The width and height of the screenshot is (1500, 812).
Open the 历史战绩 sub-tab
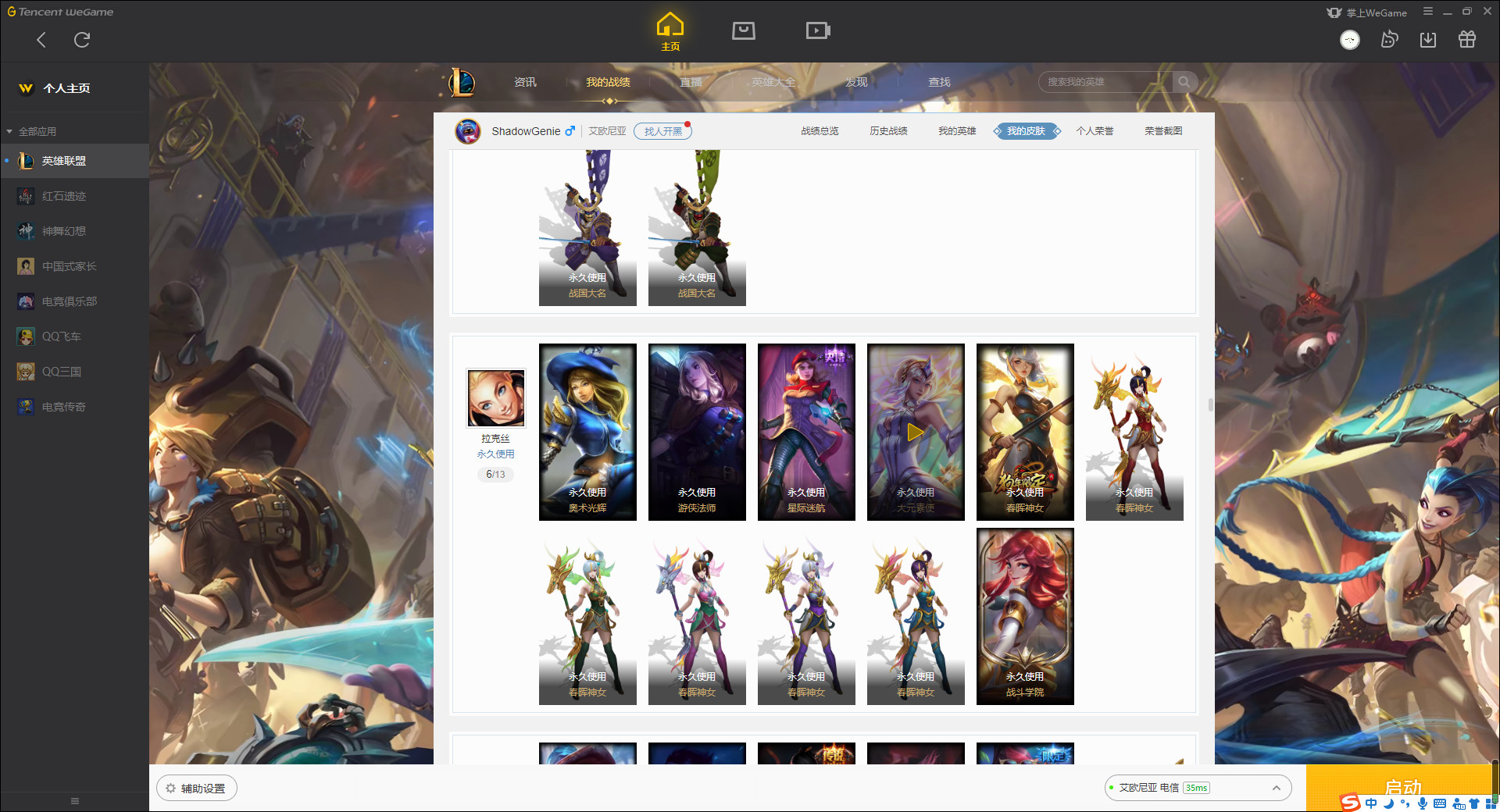(x=888, y=131)
